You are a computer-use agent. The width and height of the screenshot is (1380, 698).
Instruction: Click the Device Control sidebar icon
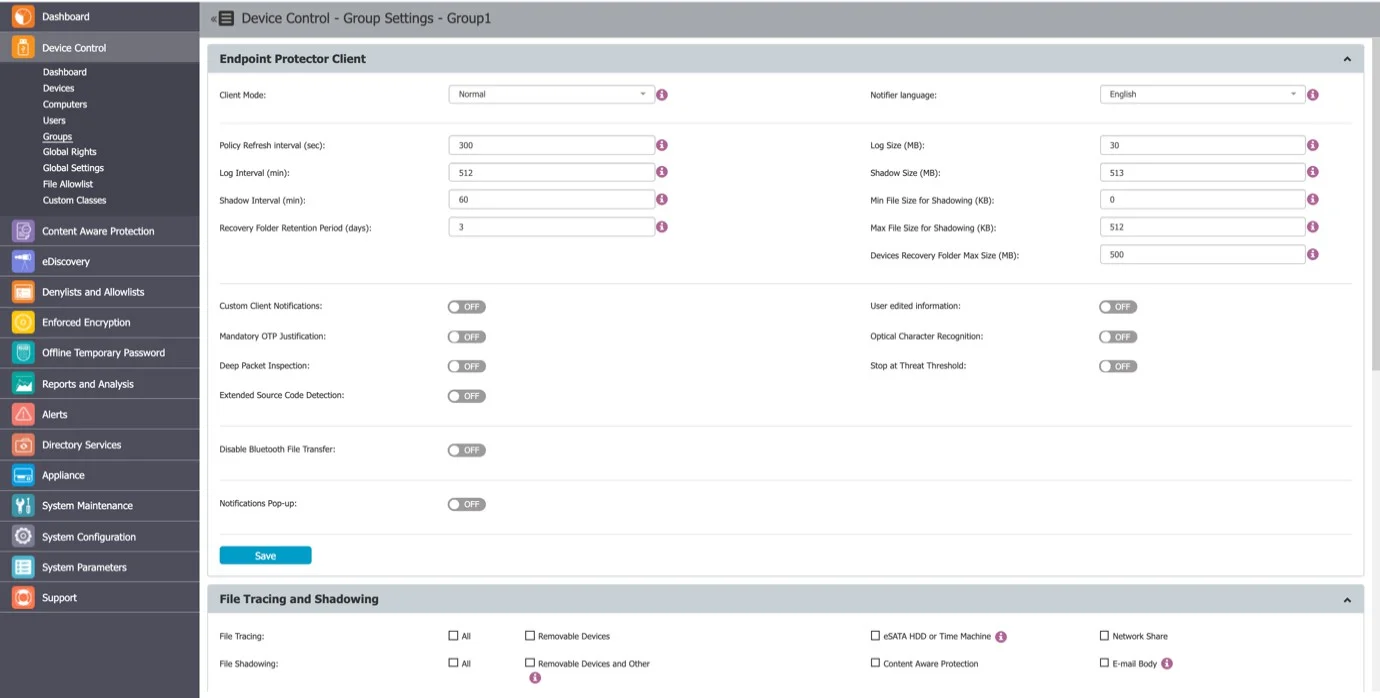coord(23,47)
